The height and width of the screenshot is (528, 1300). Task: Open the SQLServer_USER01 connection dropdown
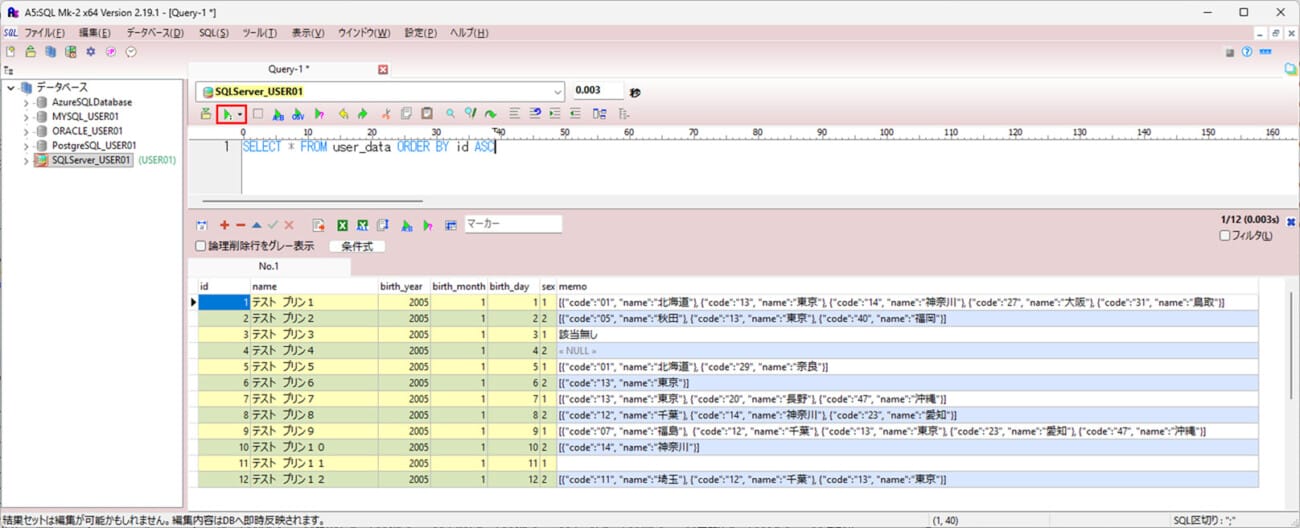[557, 91]
